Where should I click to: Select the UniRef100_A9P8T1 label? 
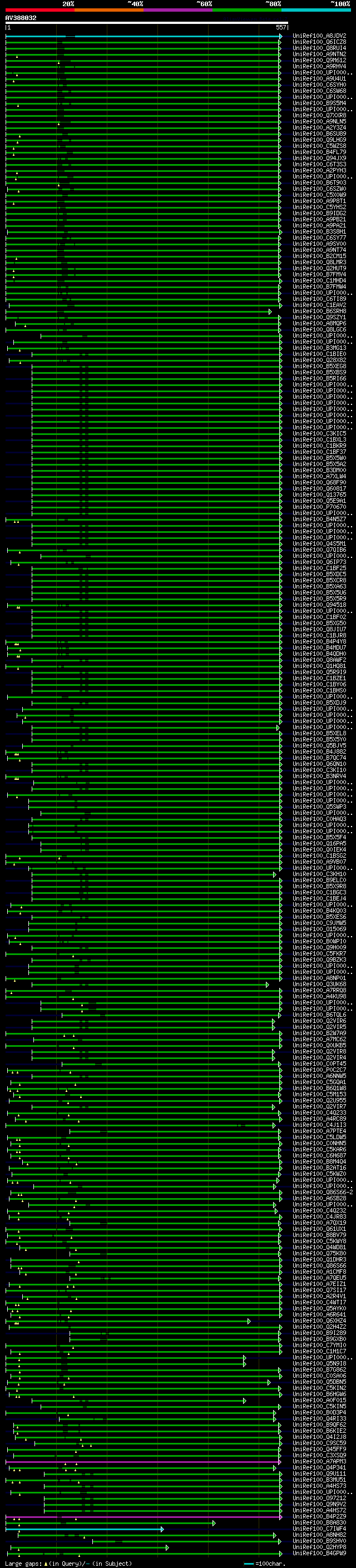click(319, 201)
